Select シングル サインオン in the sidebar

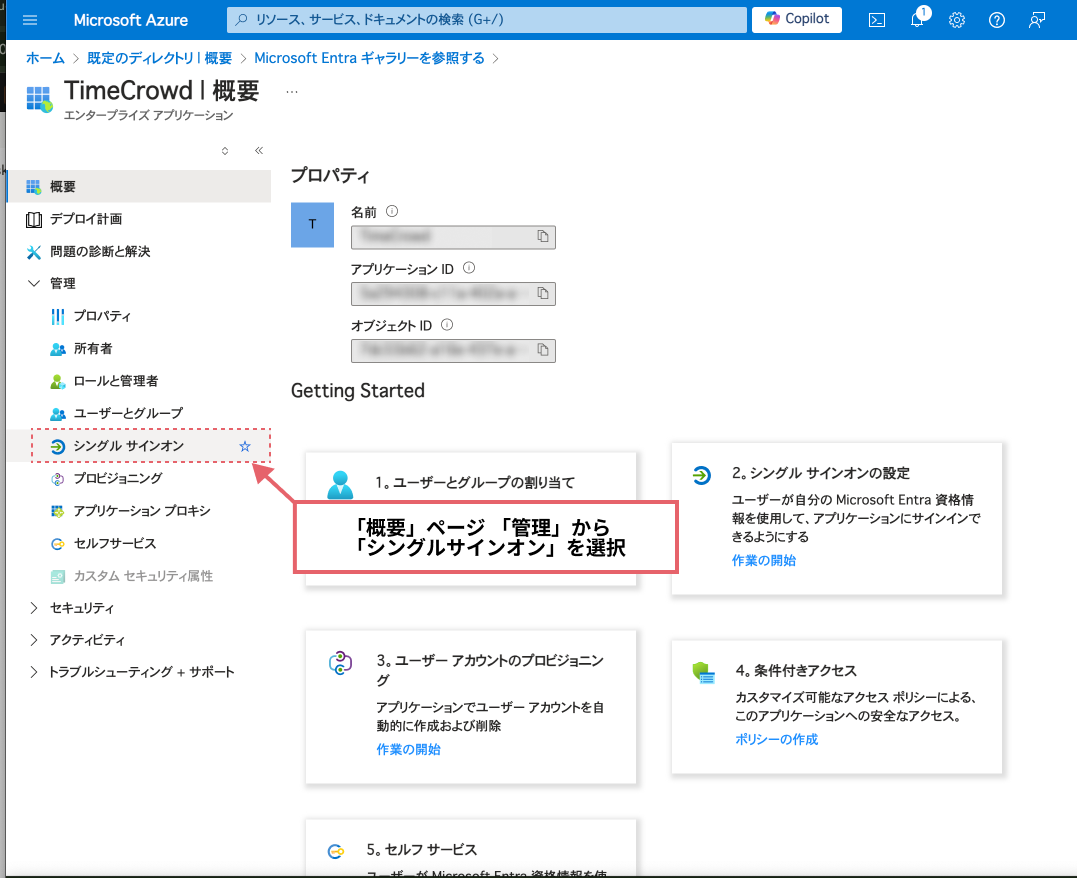(x=128, y=446)
